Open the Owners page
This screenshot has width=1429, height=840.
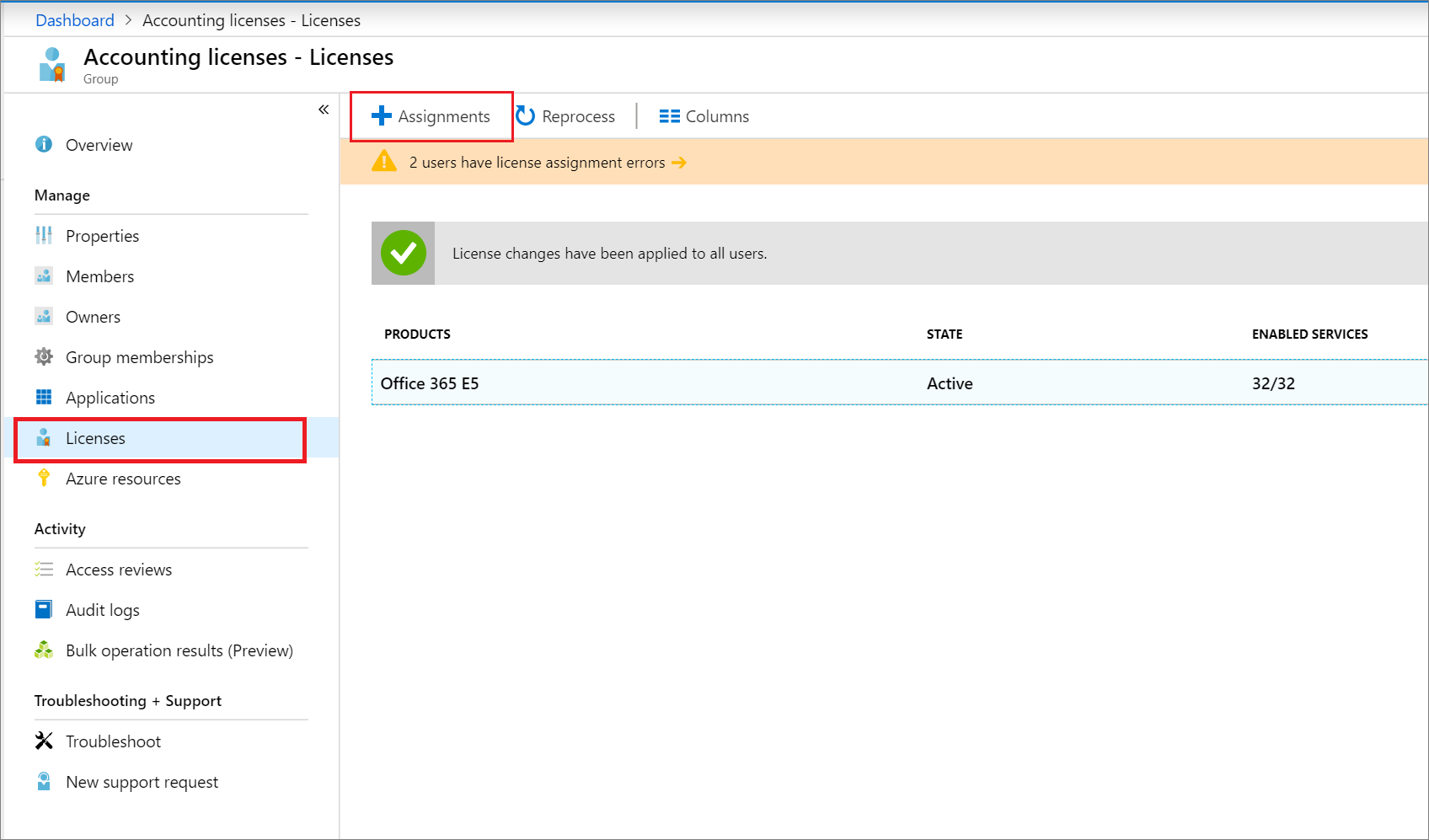tap(93, 317)
